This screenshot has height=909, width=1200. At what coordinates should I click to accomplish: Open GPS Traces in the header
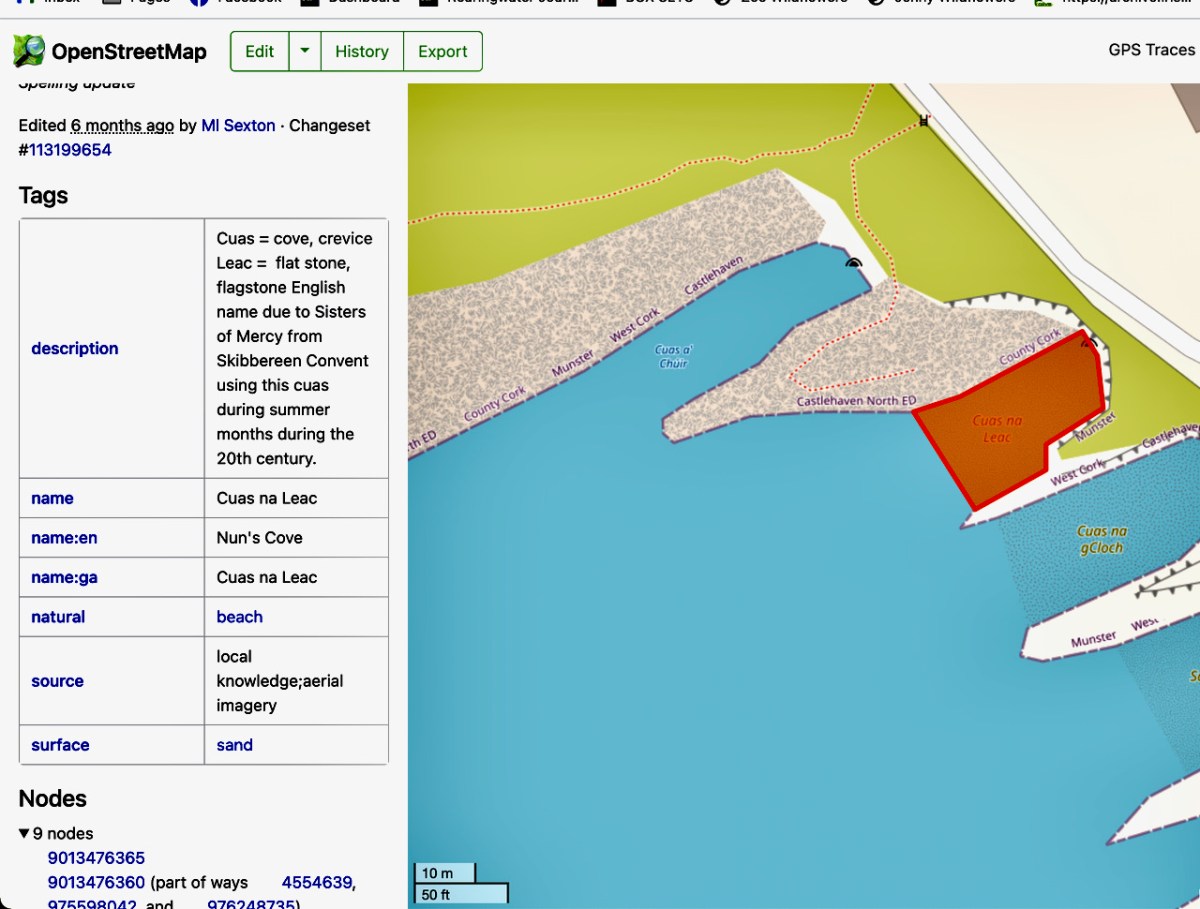[x=1151, y=50]
